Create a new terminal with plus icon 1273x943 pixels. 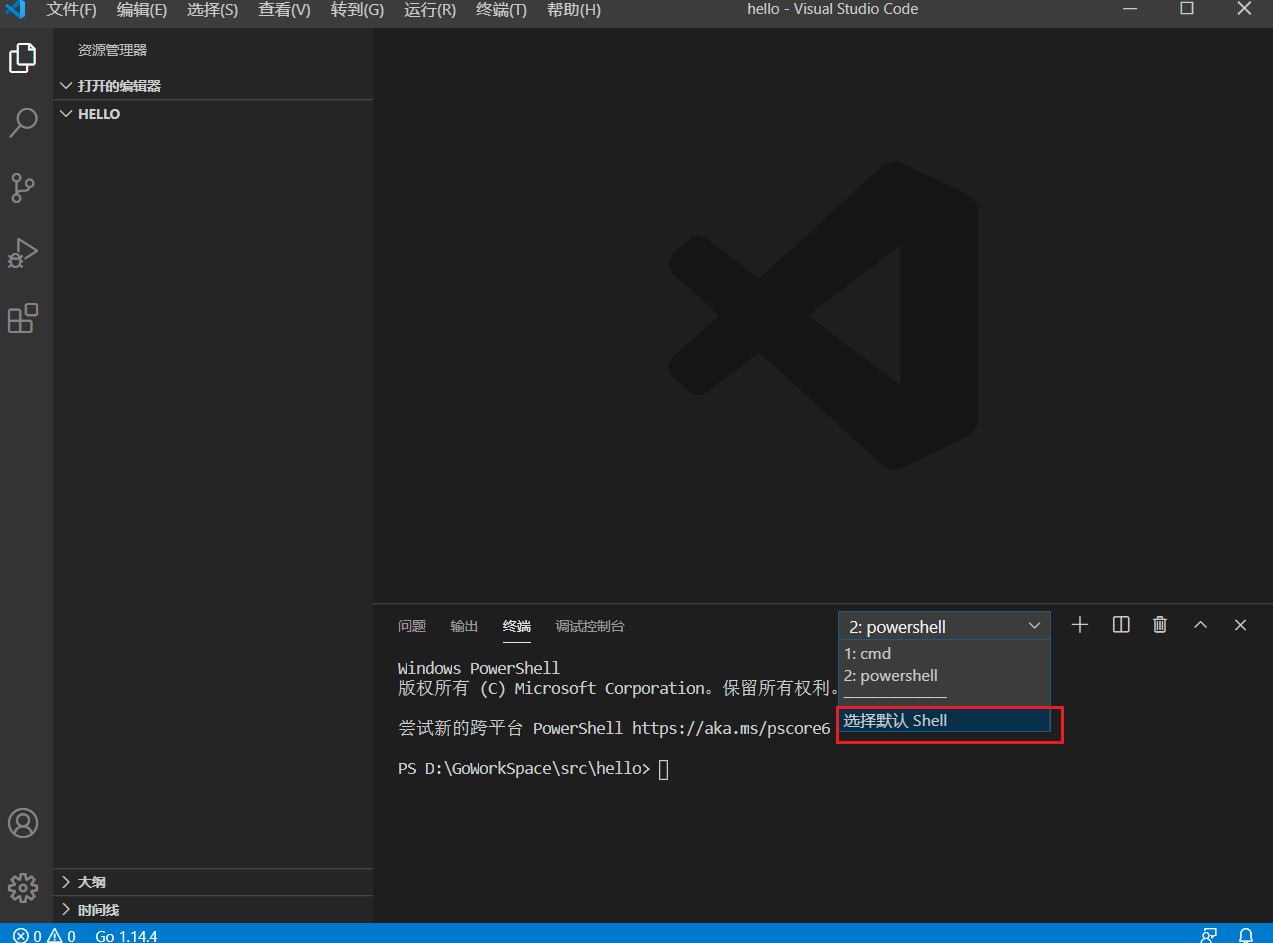(1080, 625)
